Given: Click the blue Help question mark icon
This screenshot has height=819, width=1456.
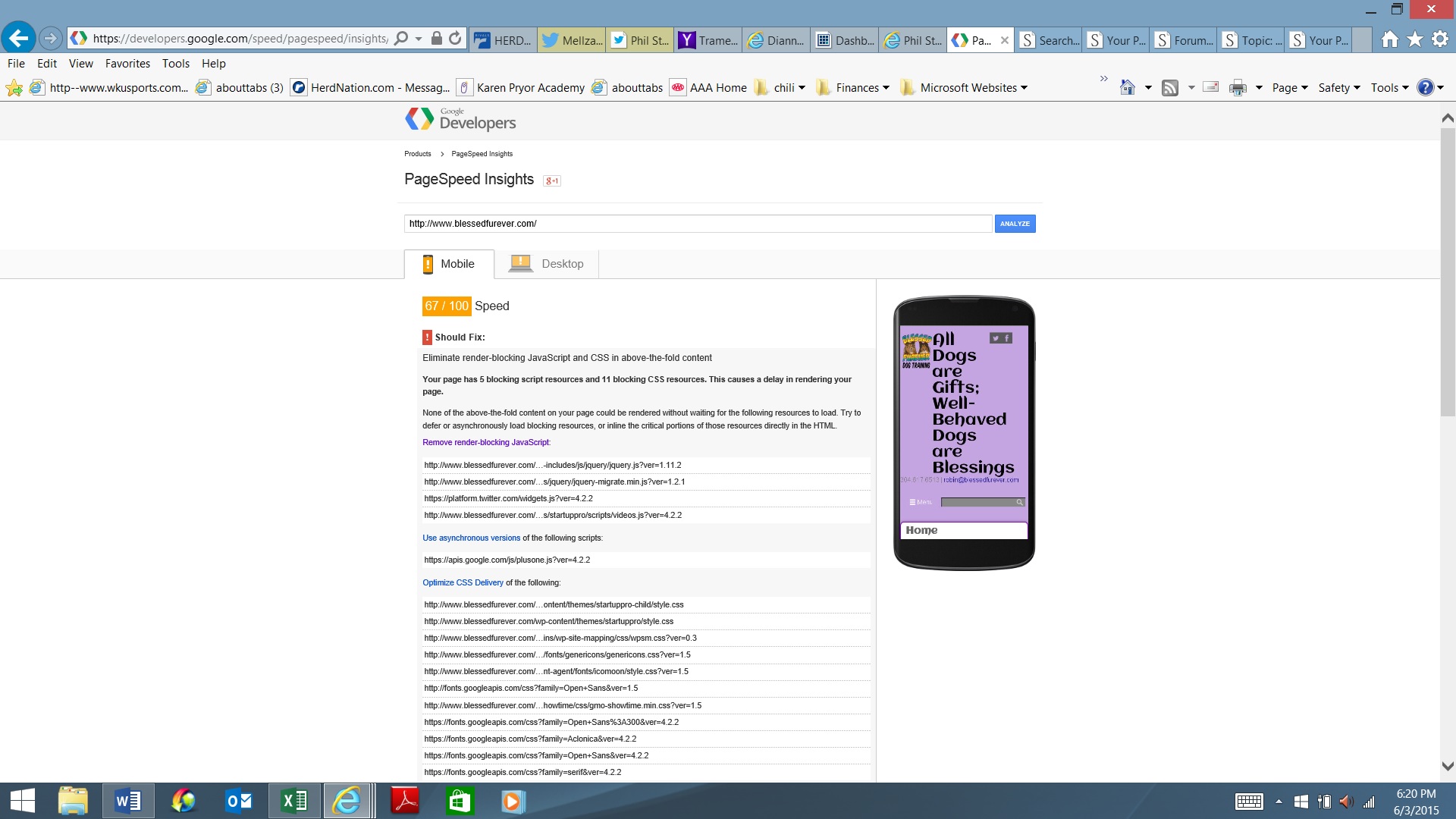Looking at the screenshot, I should (x=1426, y=88).
